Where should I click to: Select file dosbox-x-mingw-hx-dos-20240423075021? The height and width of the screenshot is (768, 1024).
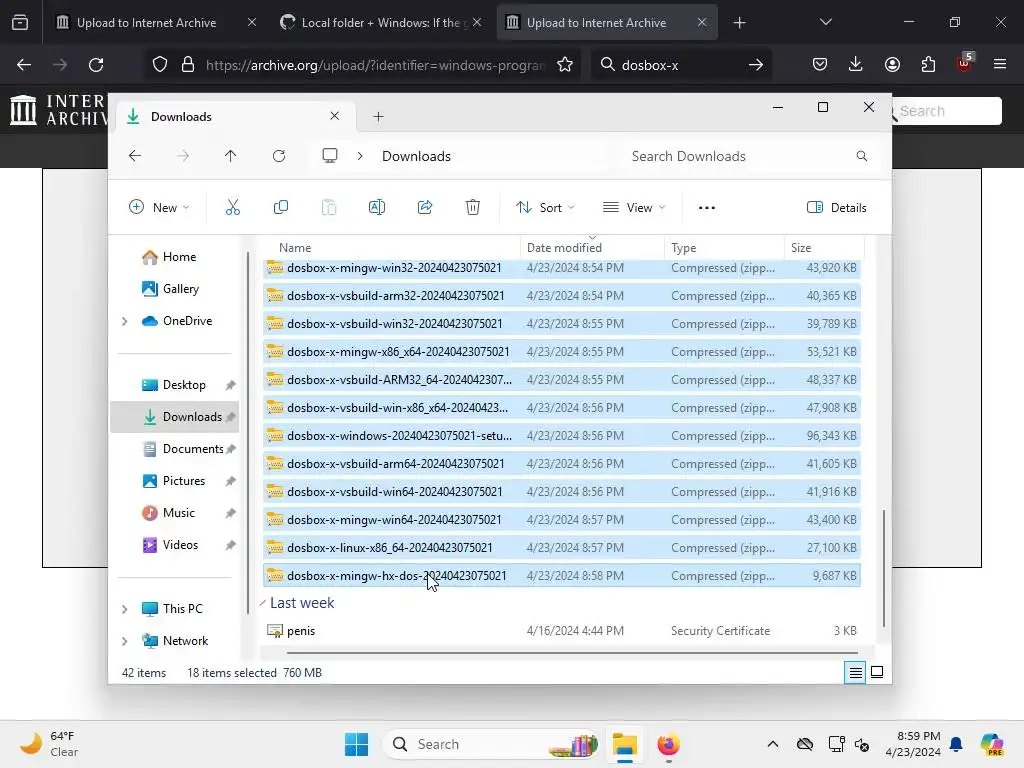pyautogui.click(x=562, y=576)
